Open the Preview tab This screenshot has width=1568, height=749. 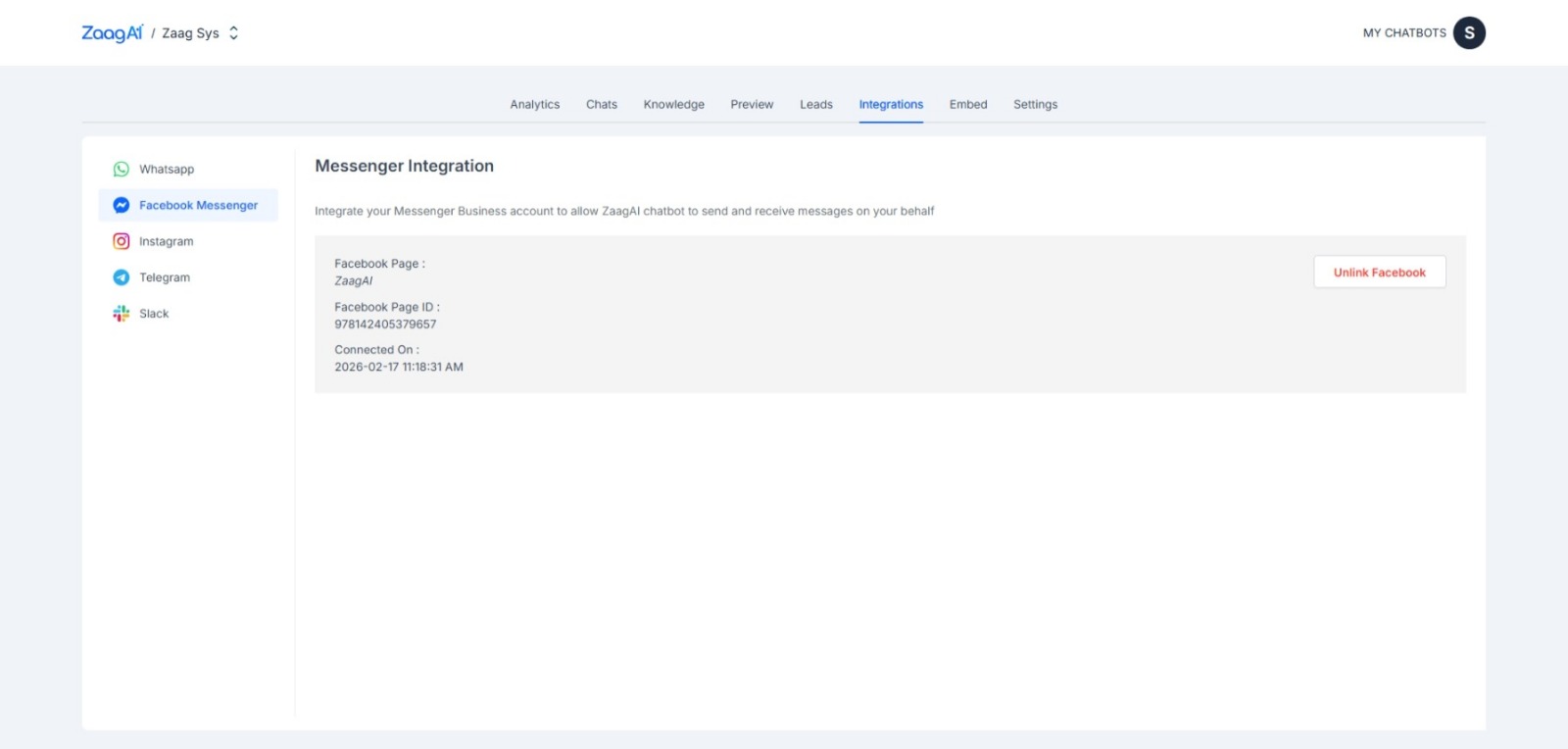752,105
